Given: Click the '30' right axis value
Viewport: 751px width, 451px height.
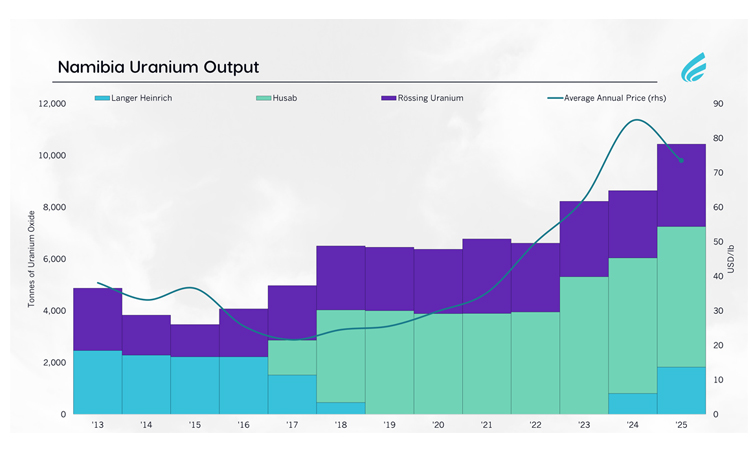Looking at the screenshot, I should (718, 311).
